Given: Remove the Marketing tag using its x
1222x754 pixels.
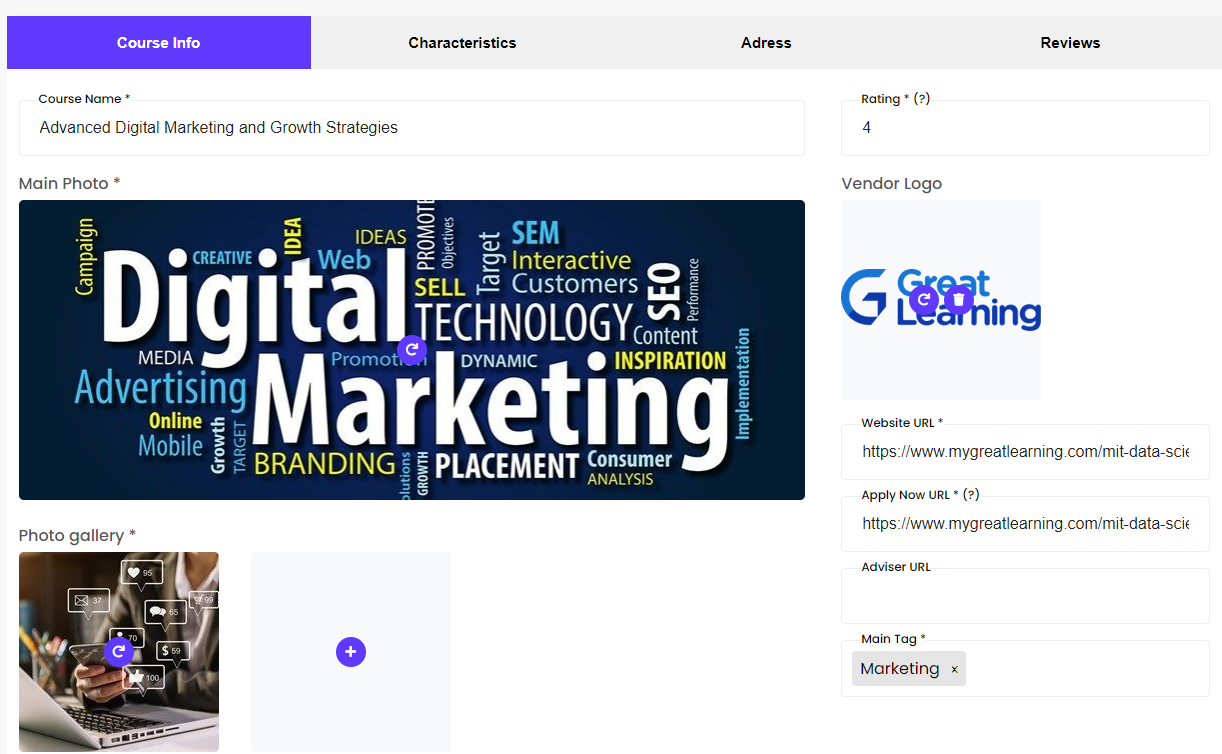Looking at the screenshot, I should coord(954,669).
